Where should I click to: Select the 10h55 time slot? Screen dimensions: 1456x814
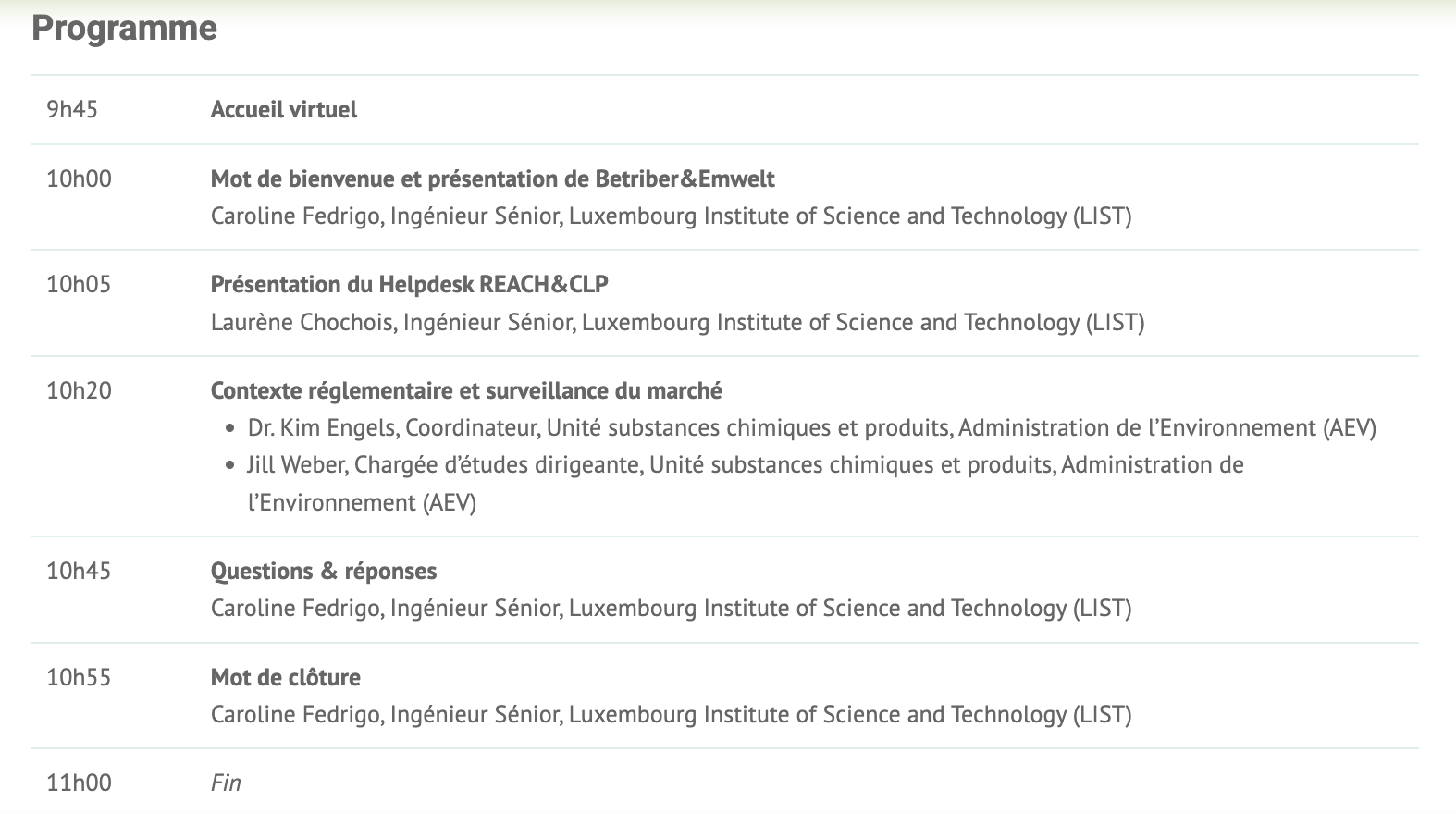(x=79, y=677)
